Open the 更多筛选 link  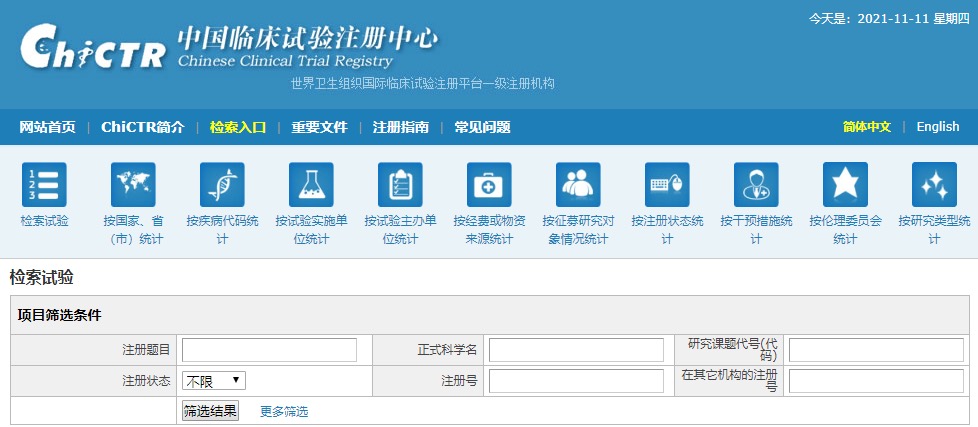(284, 411)
